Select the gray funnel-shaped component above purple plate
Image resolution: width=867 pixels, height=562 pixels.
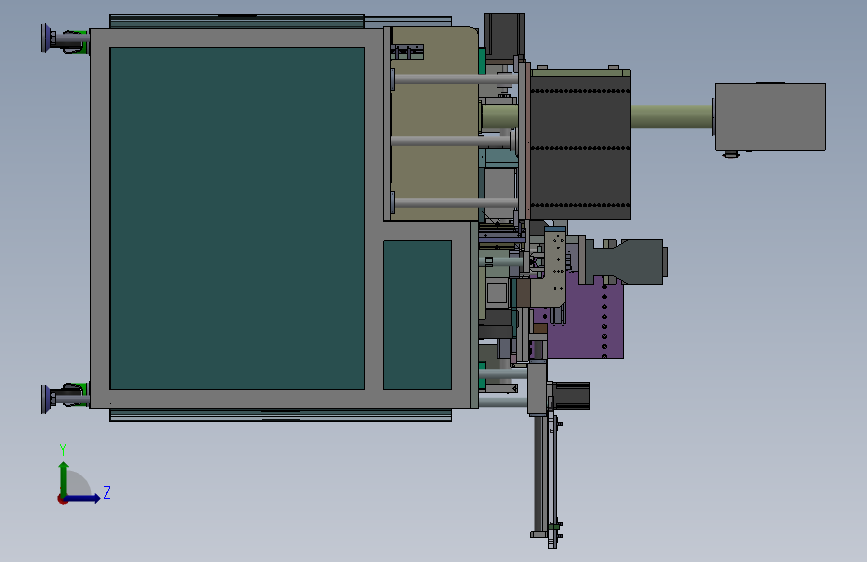(x=625, y=262)
